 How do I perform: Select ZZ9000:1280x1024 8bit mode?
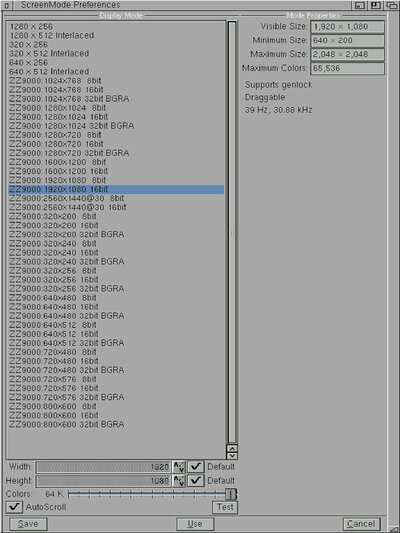(116, 108)
